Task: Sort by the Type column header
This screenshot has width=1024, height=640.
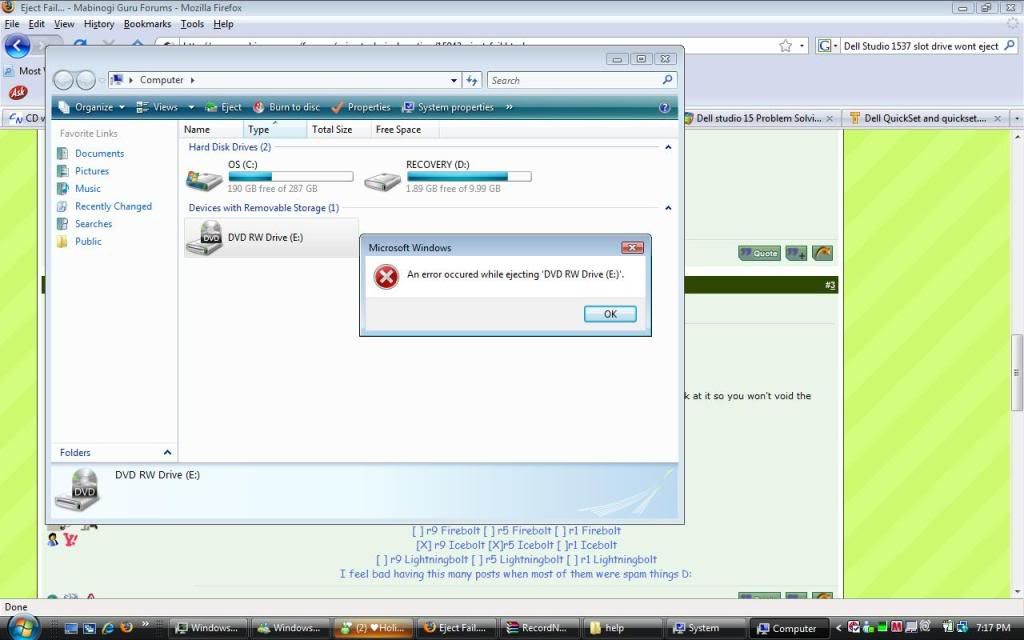Action: point(275,129)
